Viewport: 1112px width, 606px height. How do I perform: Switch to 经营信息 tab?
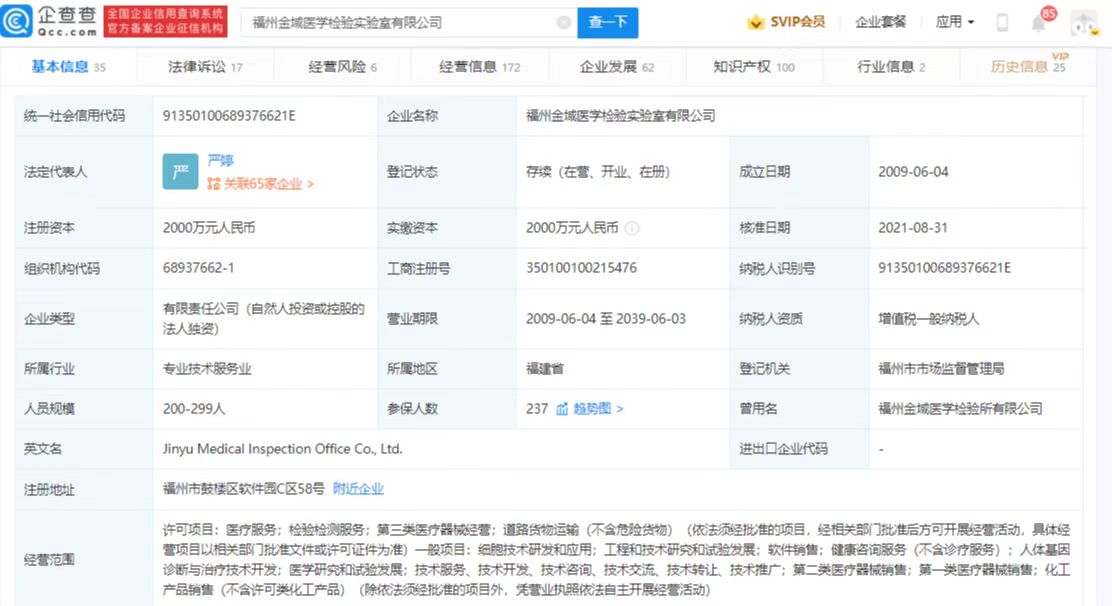479,67
